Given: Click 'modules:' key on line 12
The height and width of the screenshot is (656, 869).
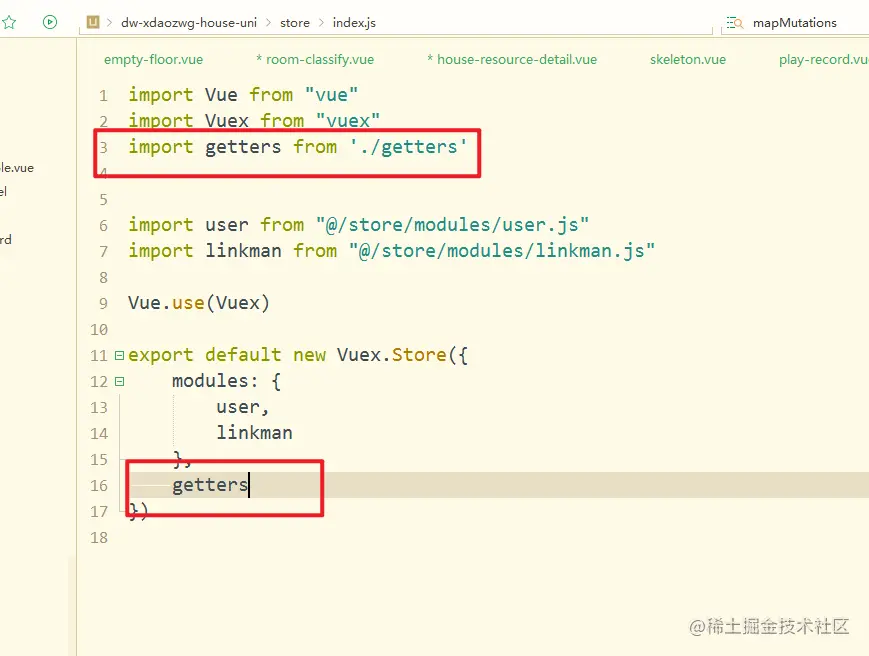Looking at the screenshot, I should (215, 381).
